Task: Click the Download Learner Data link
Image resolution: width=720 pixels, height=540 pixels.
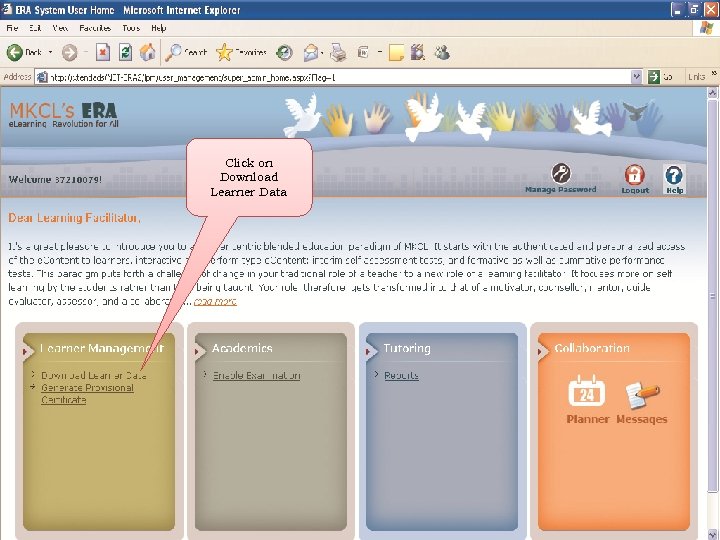Action: coord(94,375)
